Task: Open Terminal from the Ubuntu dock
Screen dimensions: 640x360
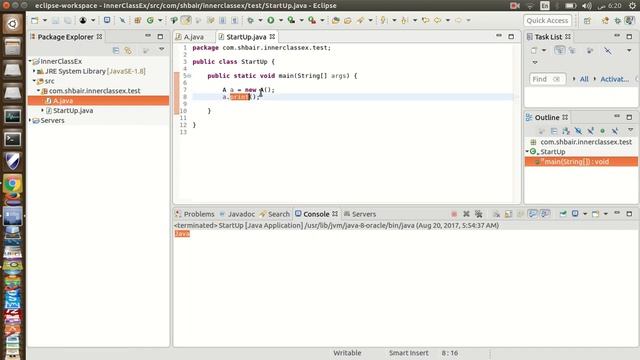Action: pyautogui.click(x=13, y=139)
